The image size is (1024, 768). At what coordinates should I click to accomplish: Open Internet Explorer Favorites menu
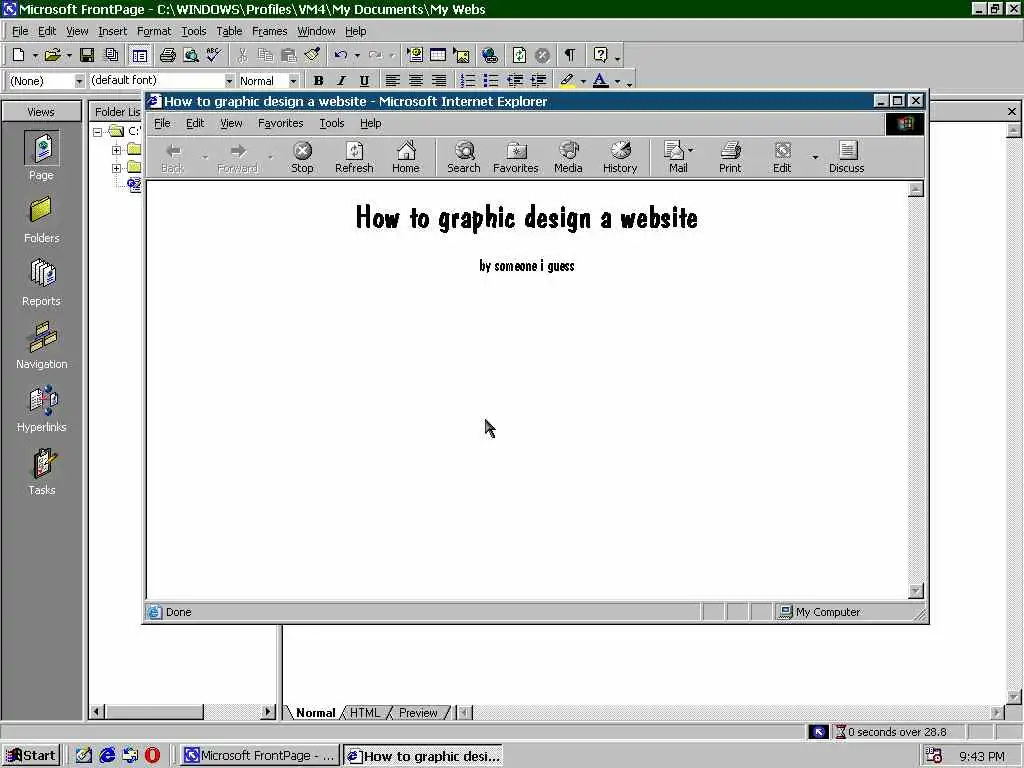[x=280, y=123]
